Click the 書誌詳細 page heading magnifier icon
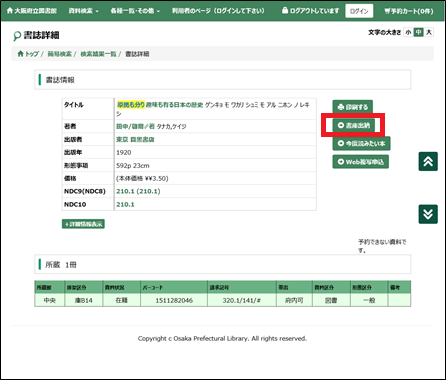 click(x=17, y=36)
